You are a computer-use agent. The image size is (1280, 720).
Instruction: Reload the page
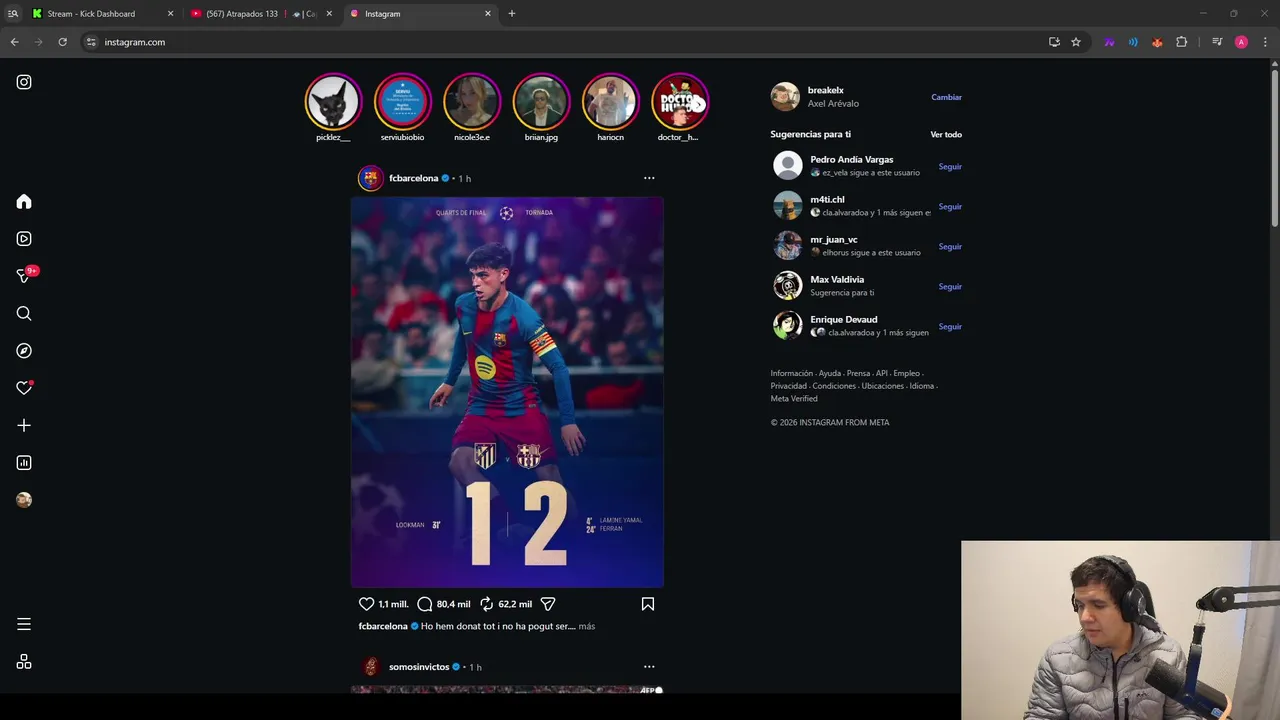62,42
